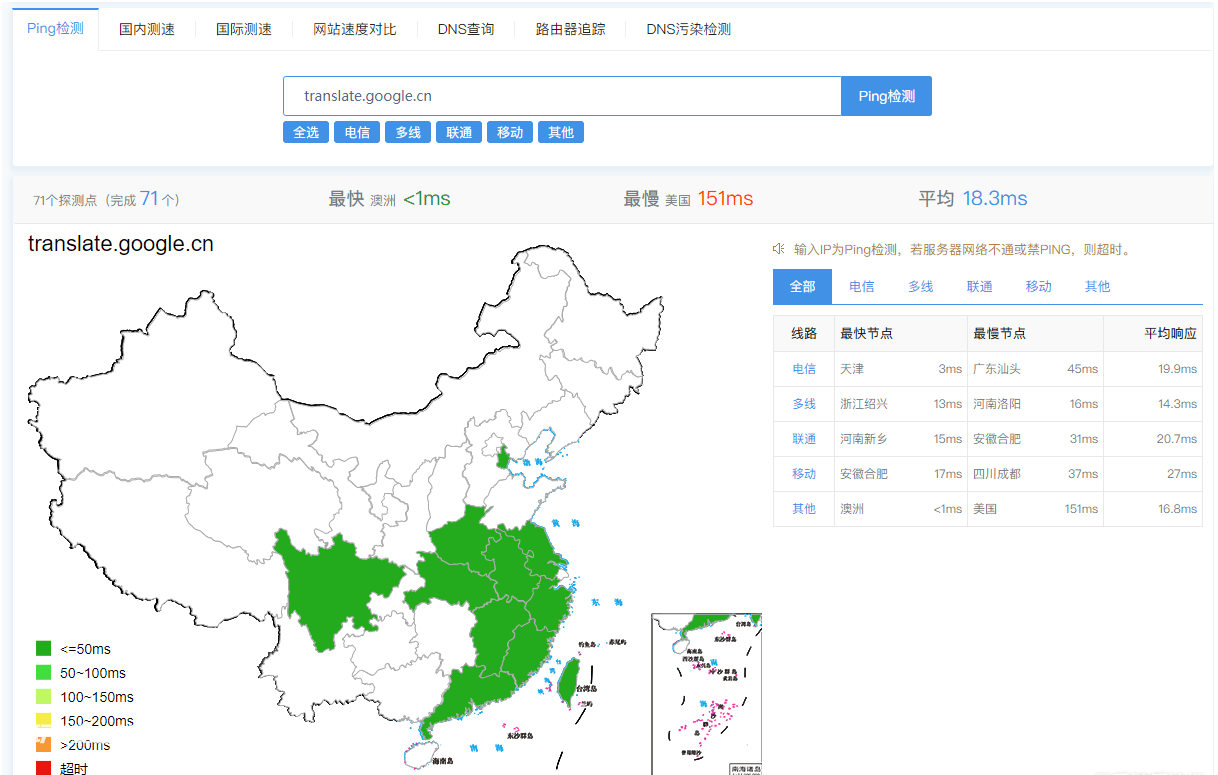
Task: Open 路由器追踪 tab
Action: pyautogui.click(x=571, y=29)
